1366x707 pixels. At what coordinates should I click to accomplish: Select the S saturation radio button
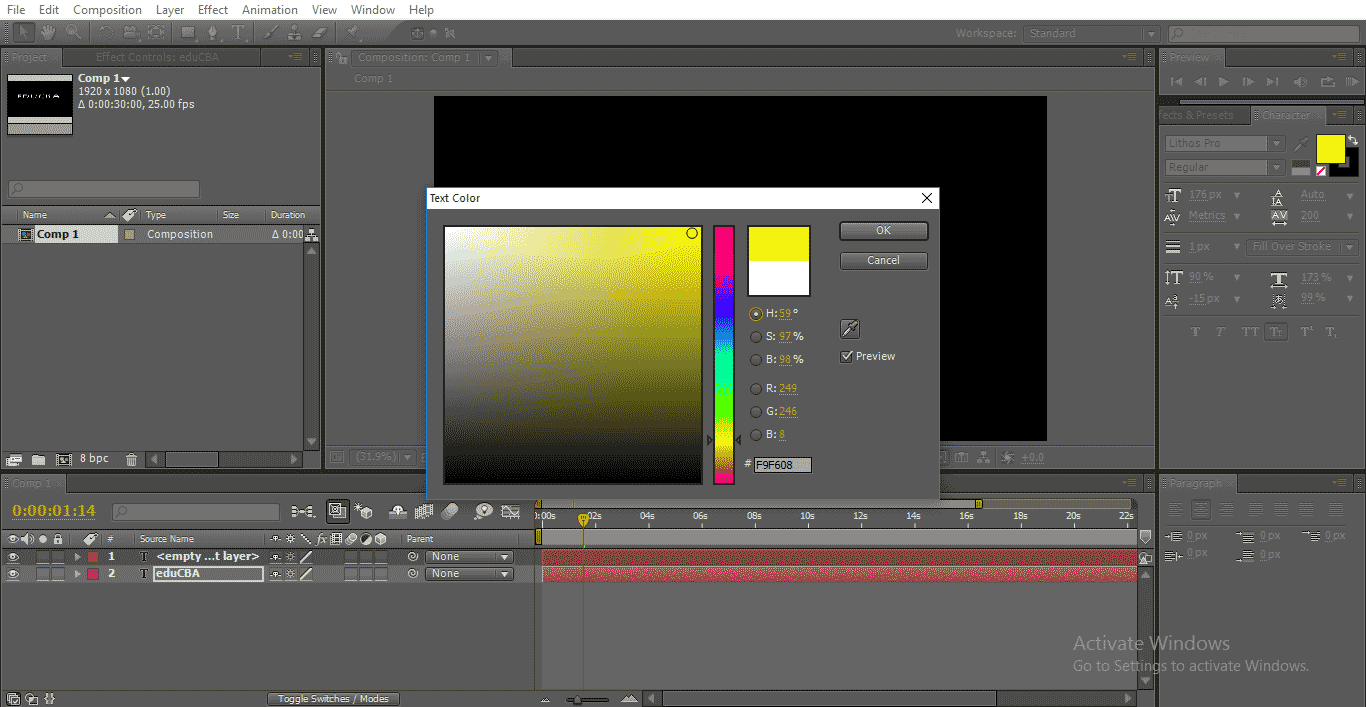[x=756, y=337]
